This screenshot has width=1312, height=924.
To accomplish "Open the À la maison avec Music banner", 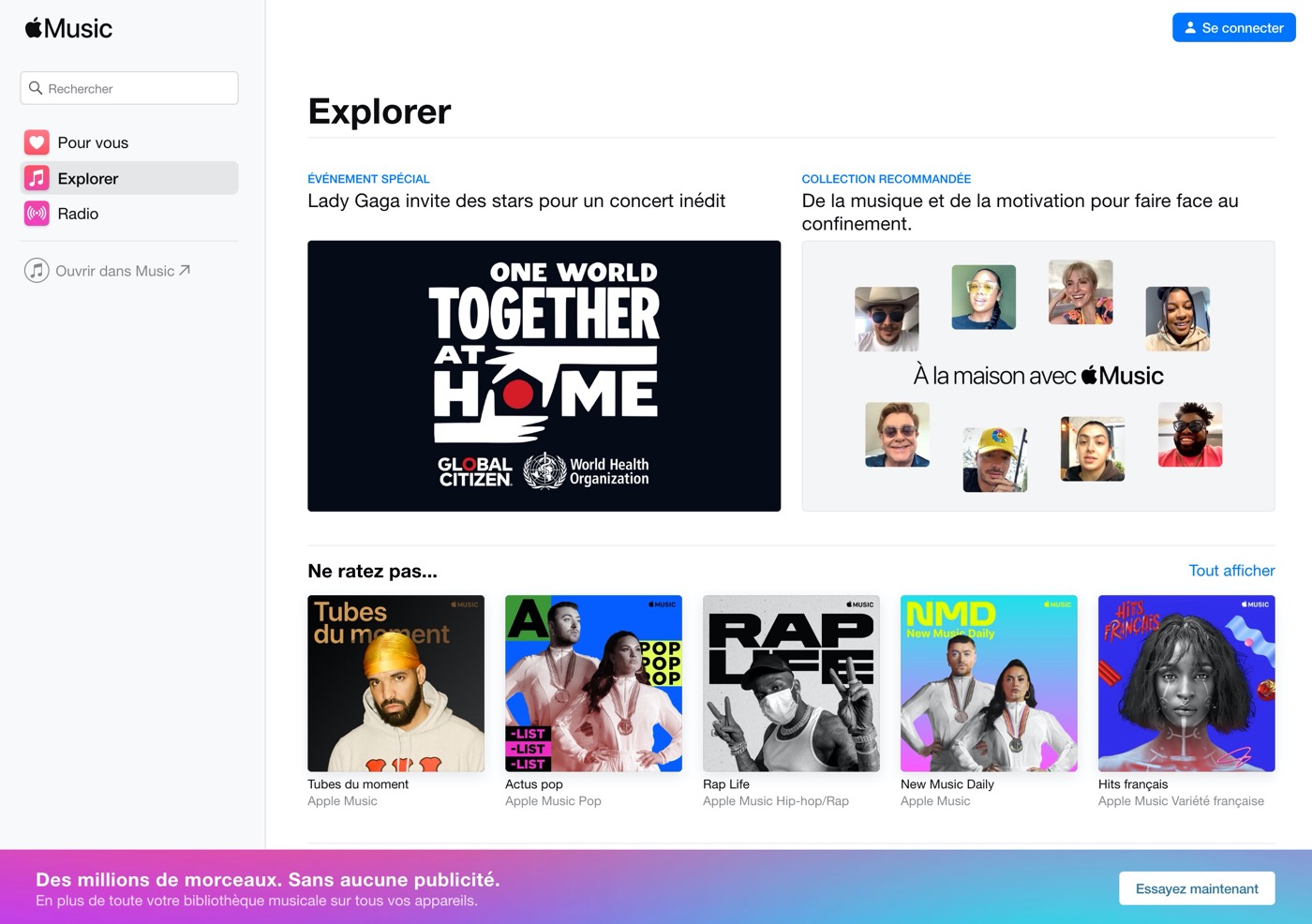I will 1038,376.
